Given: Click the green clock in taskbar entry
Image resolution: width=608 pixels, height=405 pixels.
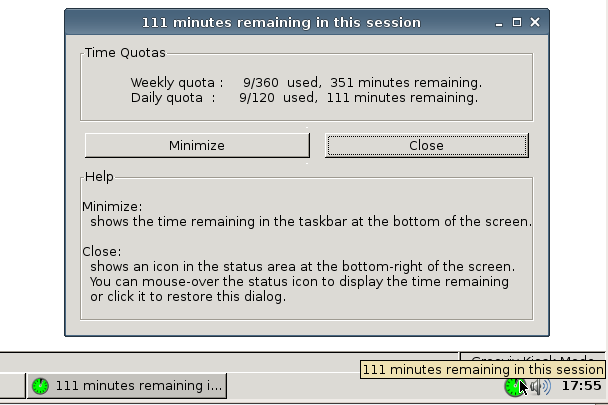Looking at the screenshot, I should [x=40, y=386].
